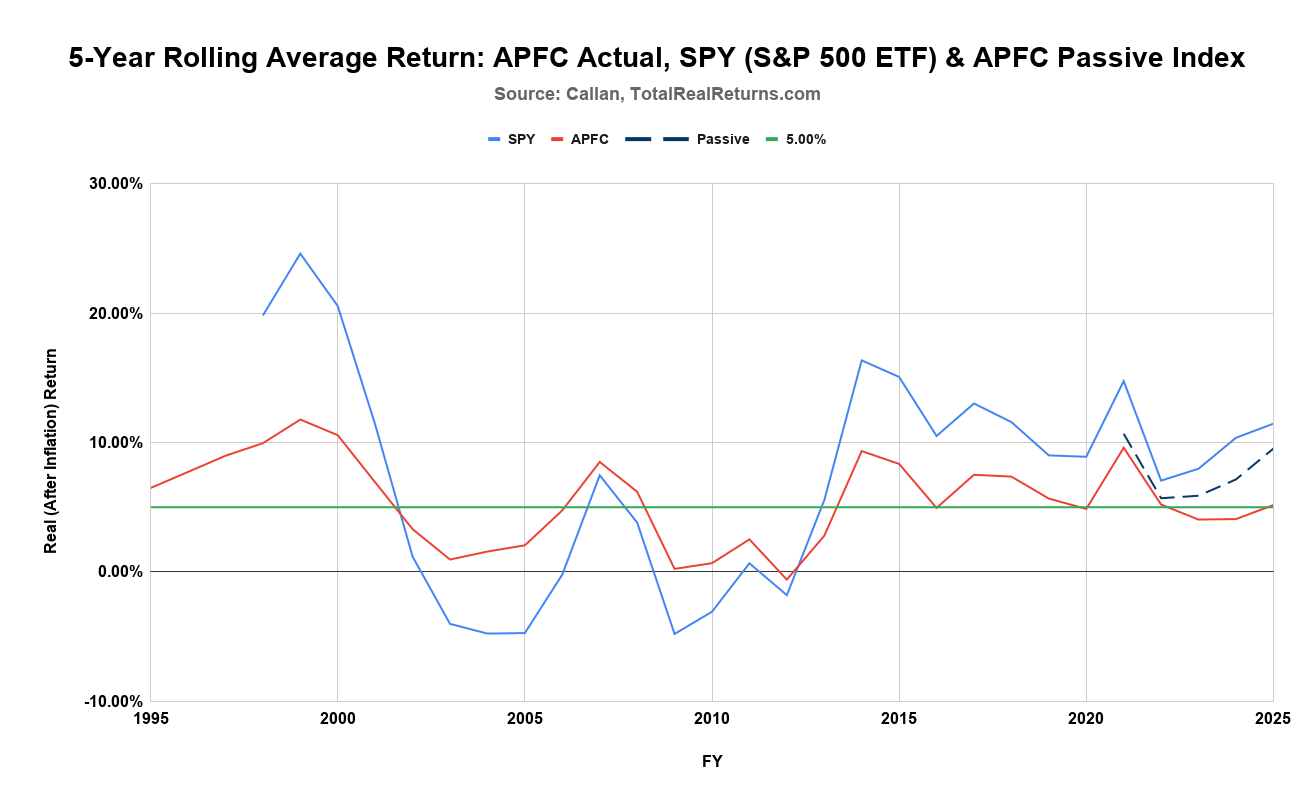Click the 0.00% y-axis tick label

click(119, 572)
